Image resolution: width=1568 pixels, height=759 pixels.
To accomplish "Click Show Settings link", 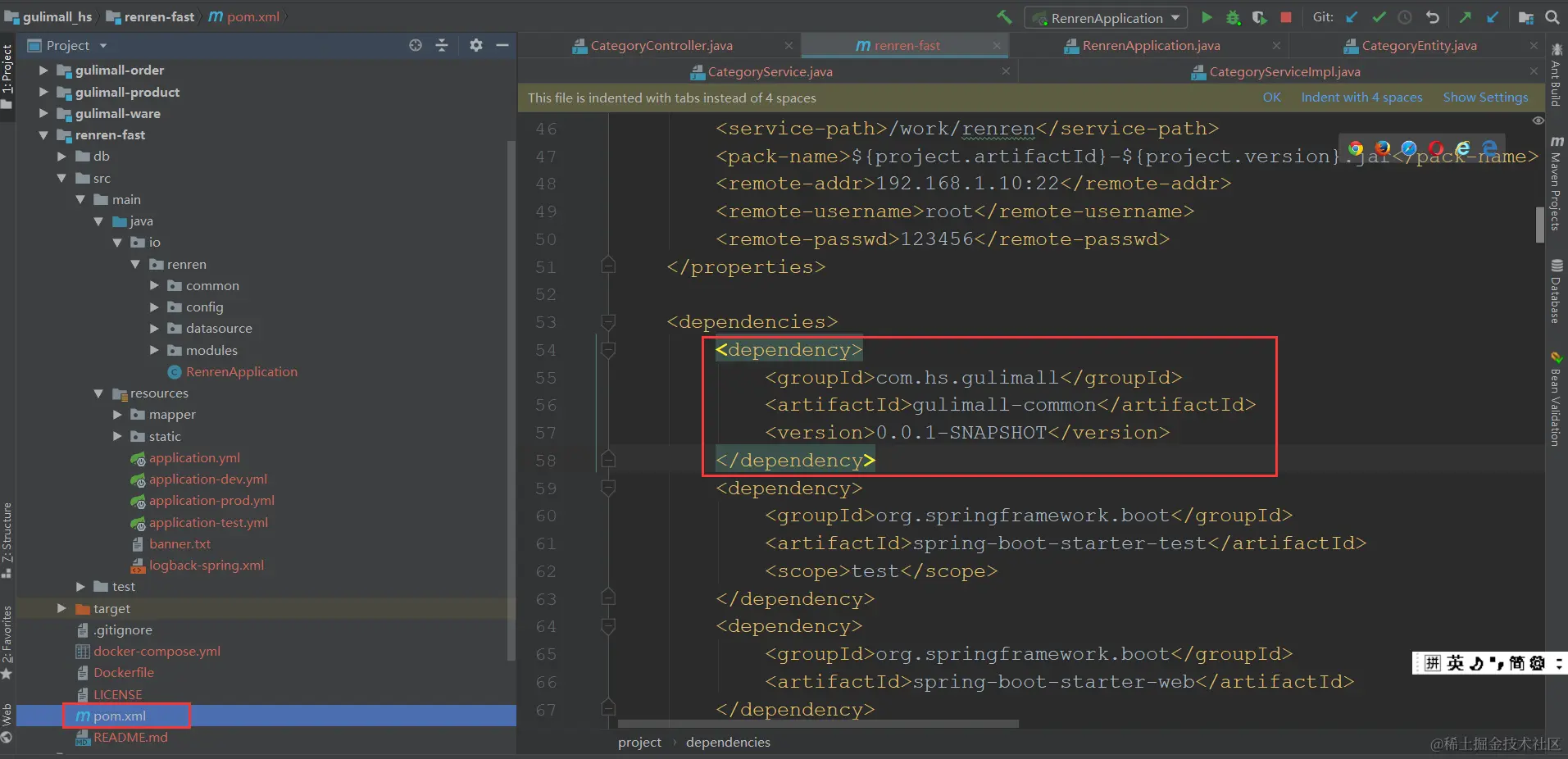I will click(x=1485, y=98).
